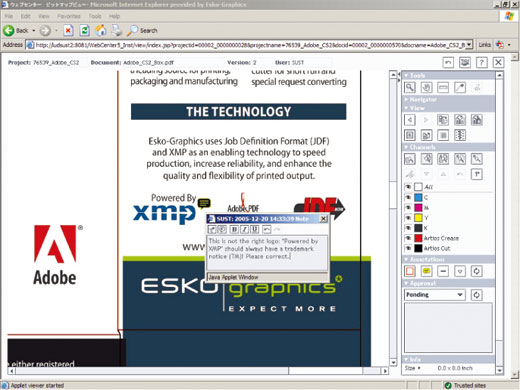Select the red Artios Crease swatch

click(418, 238)
